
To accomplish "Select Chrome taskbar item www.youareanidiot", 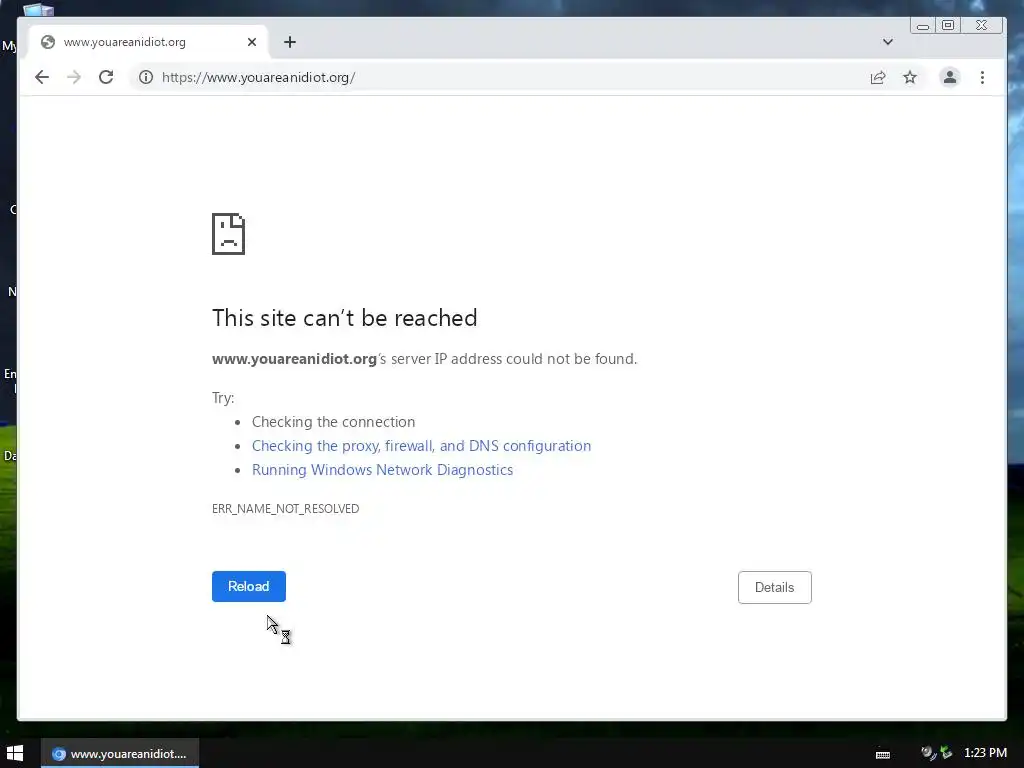I will click(x=120, y=753).
